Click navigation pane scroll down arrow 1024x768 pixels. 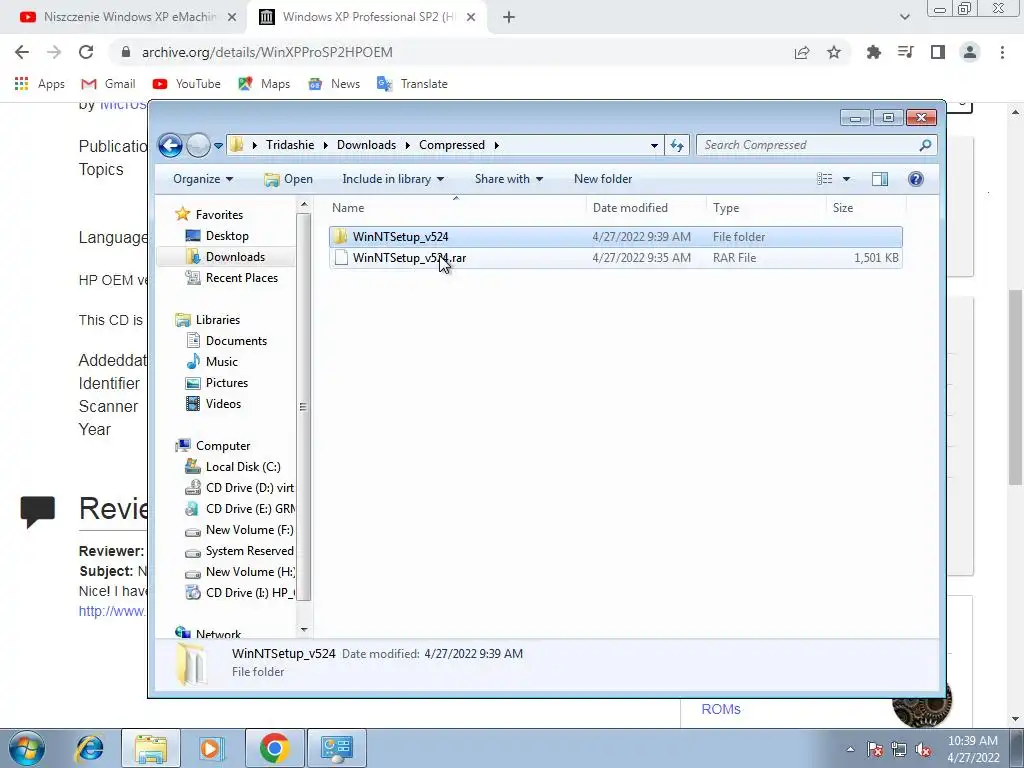click(304, 630)
